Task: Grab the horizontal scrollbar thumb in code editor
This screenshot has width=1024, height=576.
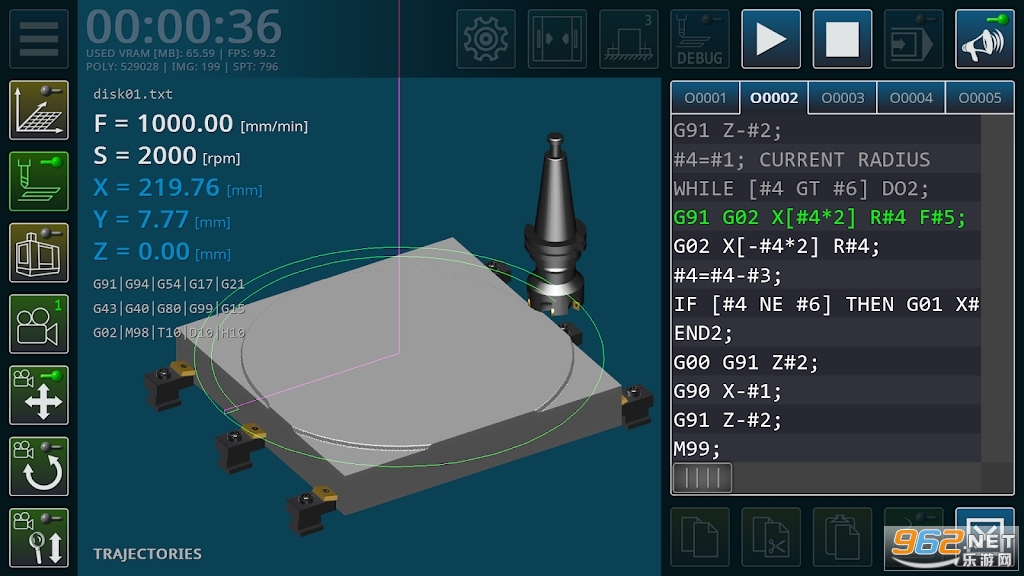Action: point(702,477)
